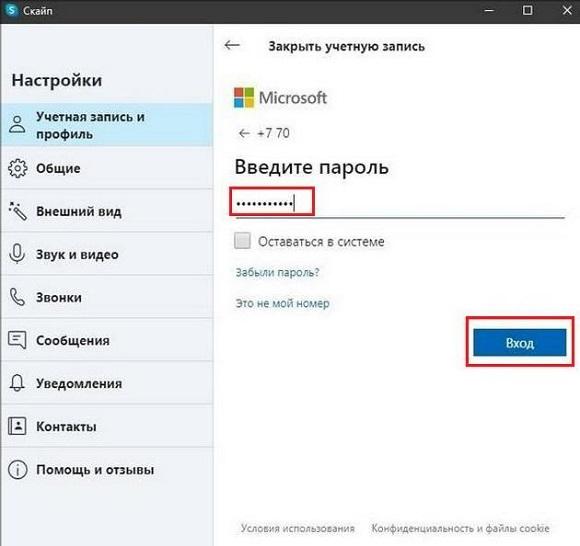Open the Условия использования link
The height and width of the screenshot is (546, 580).
[297, 528]
